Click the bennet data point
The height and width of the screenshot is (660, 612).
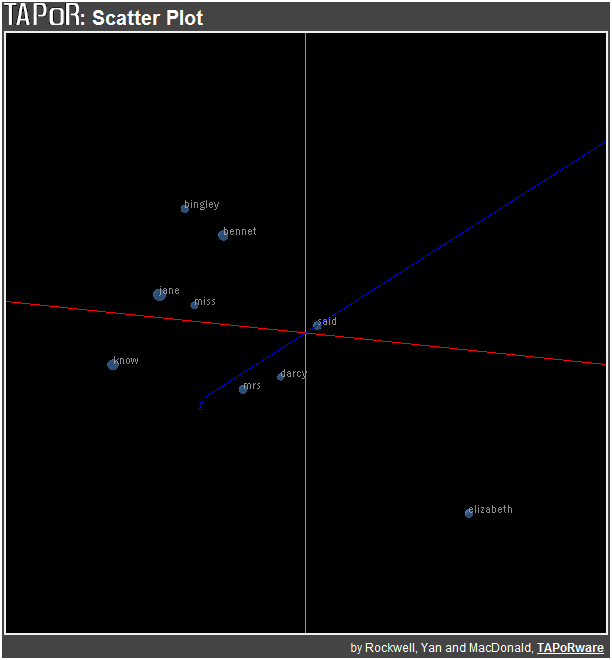223,236
